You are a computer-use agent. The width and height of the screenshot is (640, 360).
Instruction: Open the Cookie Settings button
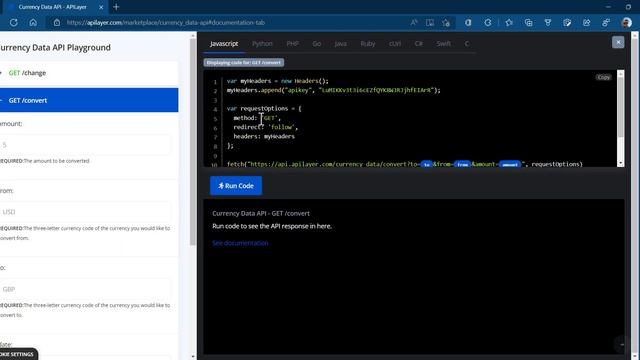(18, 354)
